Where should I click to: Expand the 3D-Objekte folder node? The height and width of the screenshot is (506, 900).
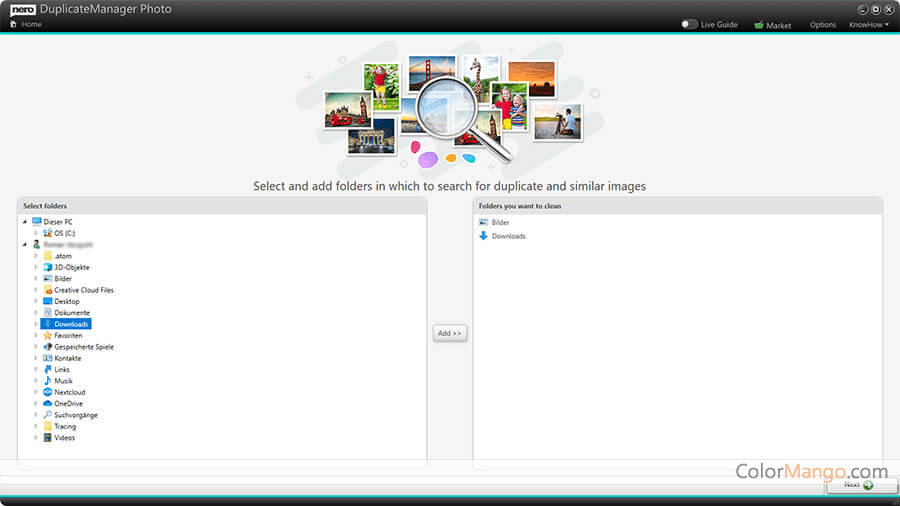click(x=36, y=267)
